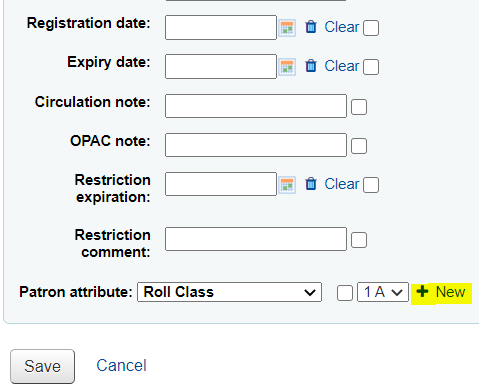Tick the Restriction comment checkbox
This screenshot has height=392, width=479.
359,240
